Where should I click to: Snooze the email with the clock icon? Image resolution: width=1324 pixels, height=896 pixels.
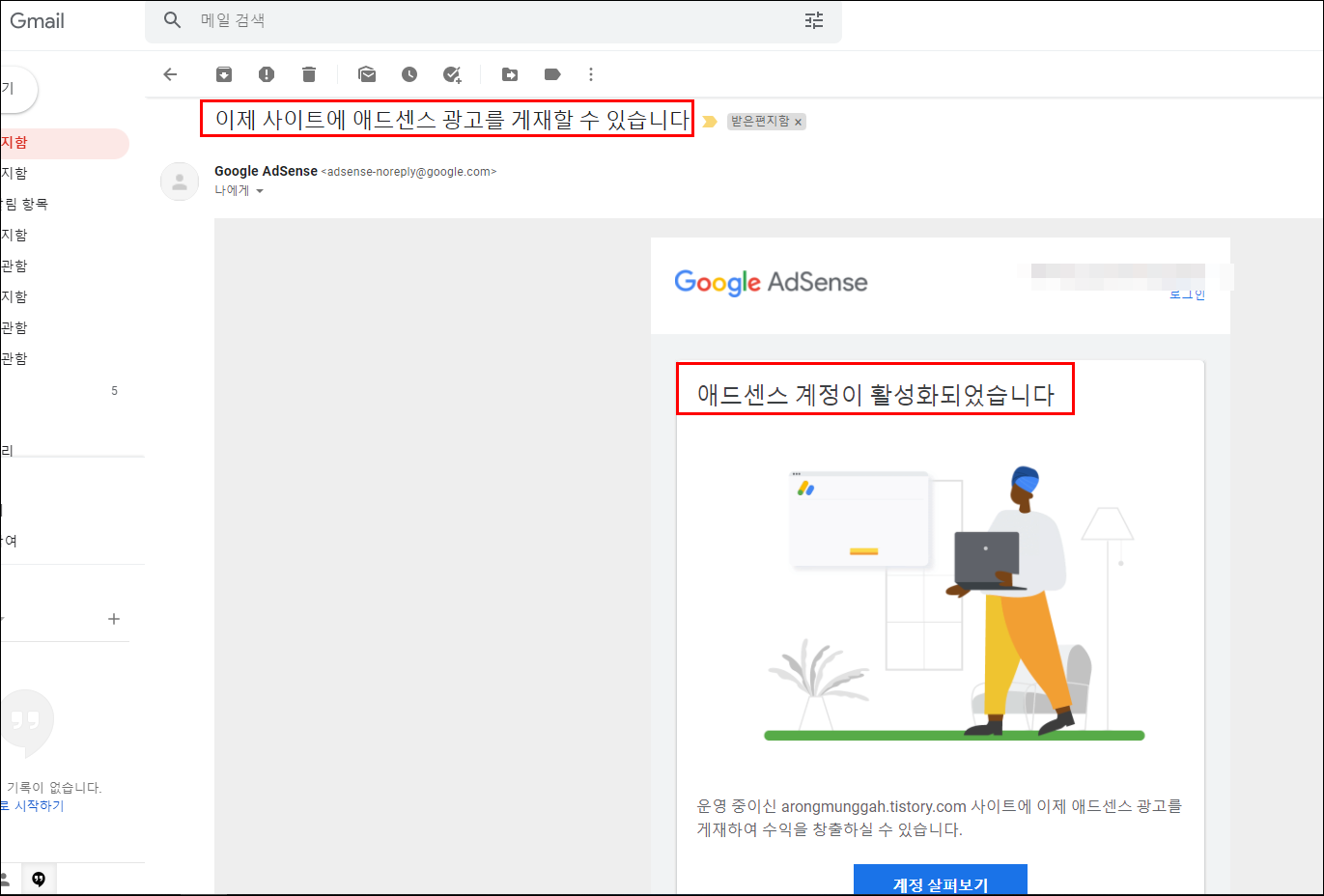pyautogui.click(x=409, y=74)
